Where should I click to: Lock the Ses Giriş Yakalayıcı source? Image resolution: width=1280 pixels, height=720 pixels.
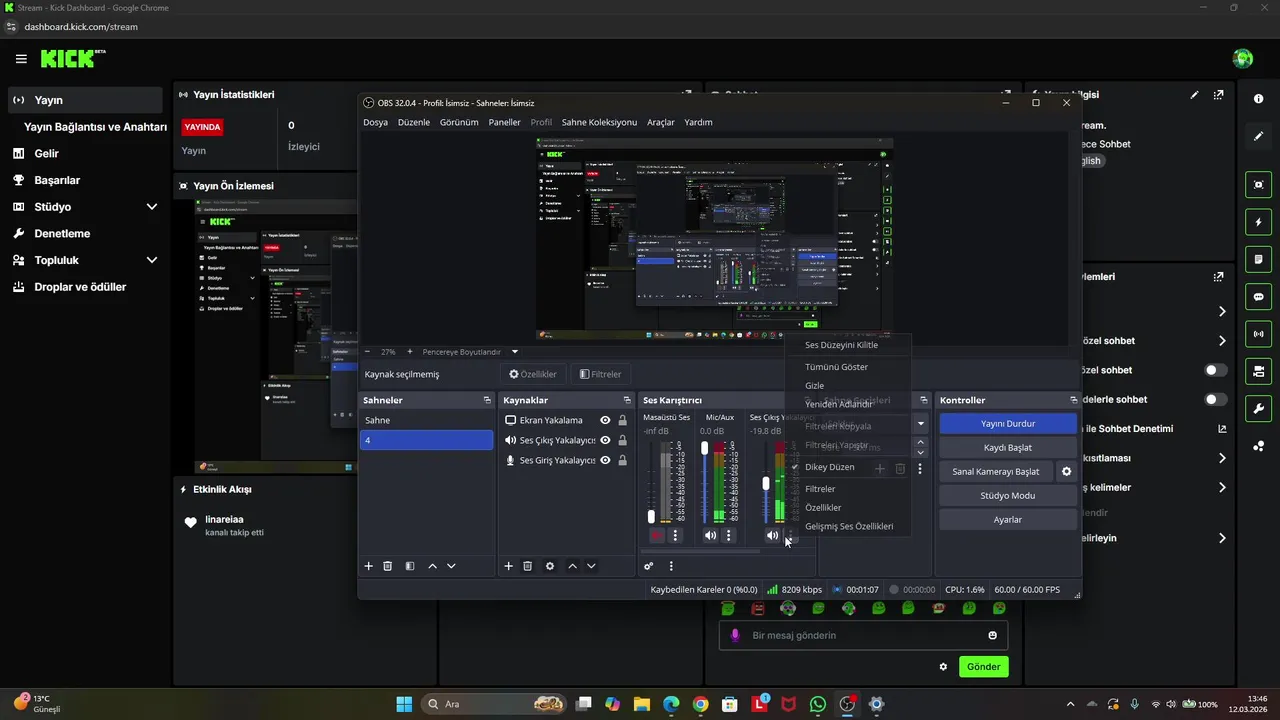[x=623, y=460]
